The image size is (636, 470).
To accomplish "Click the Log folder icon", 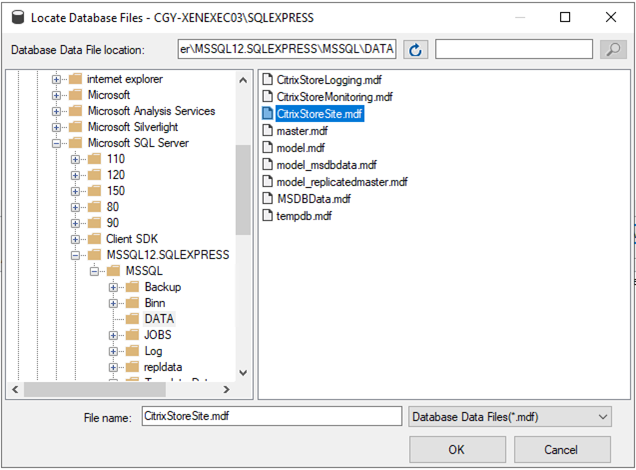I will (132, 351).
